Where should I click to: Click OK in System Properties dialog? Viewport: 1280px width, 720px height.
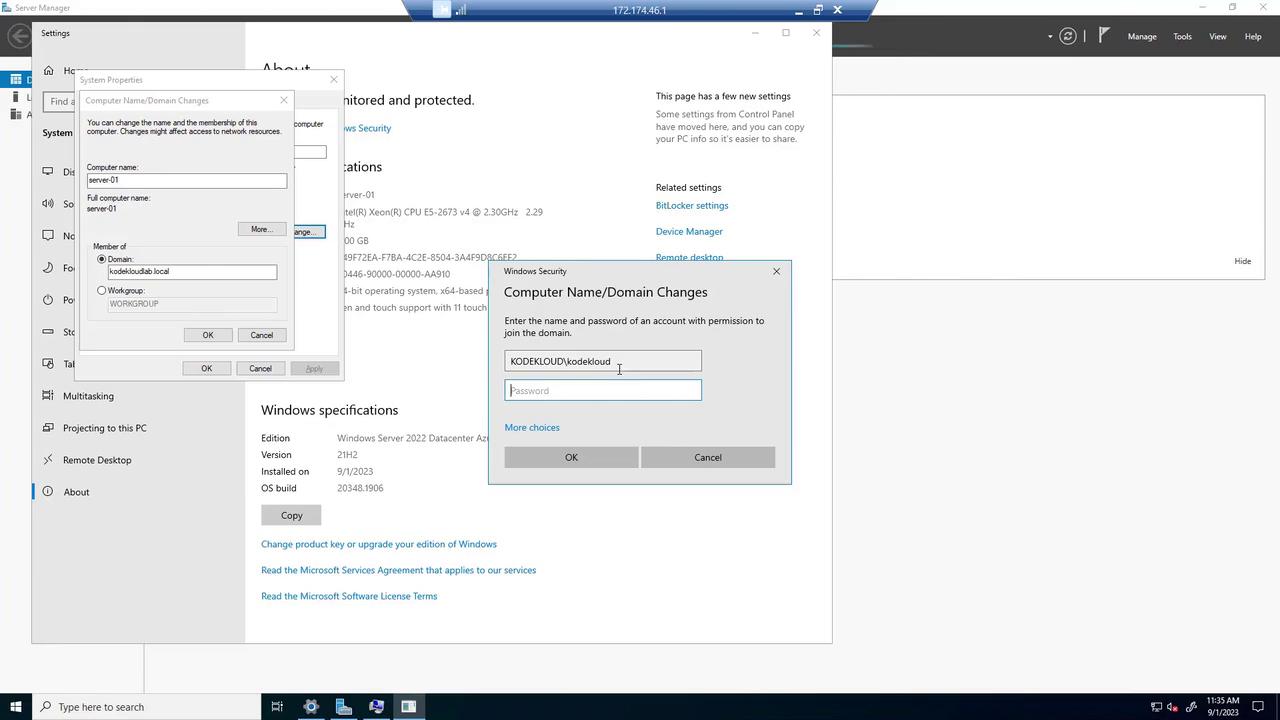click(x=206, y=368)
